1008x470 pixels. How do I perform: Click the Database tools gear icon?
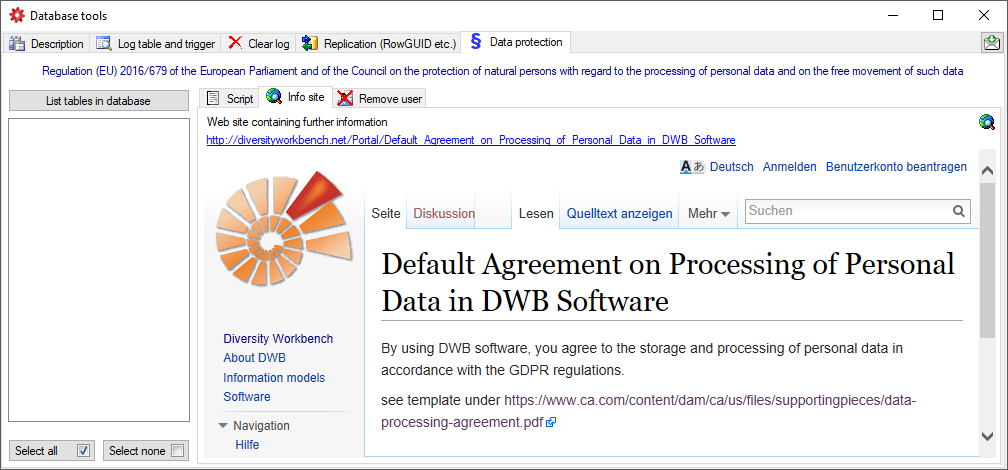[x=17, y=15]
